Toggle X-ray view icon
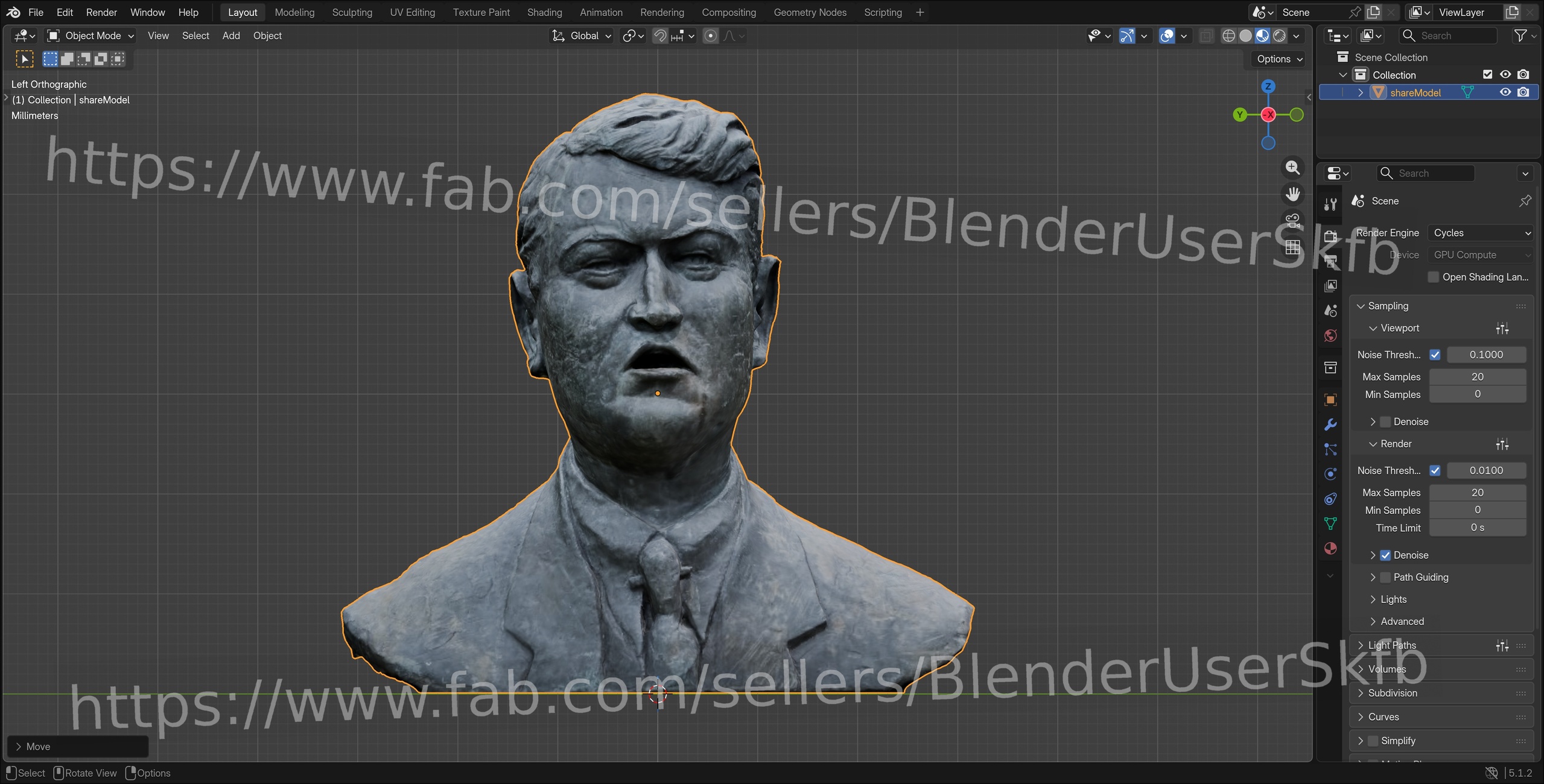 pyautogui.click(x=1206, y=36)
